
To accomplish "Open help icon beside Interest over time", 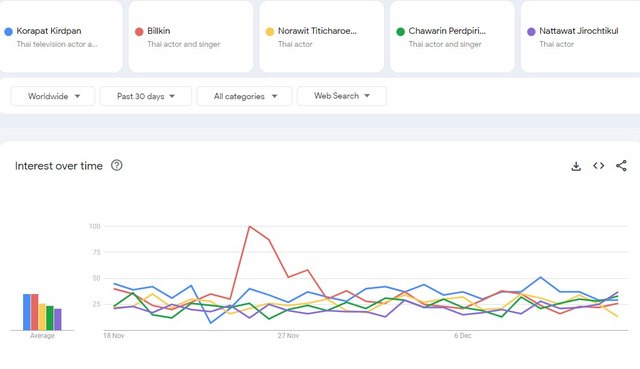I will [x=117, y=165].
